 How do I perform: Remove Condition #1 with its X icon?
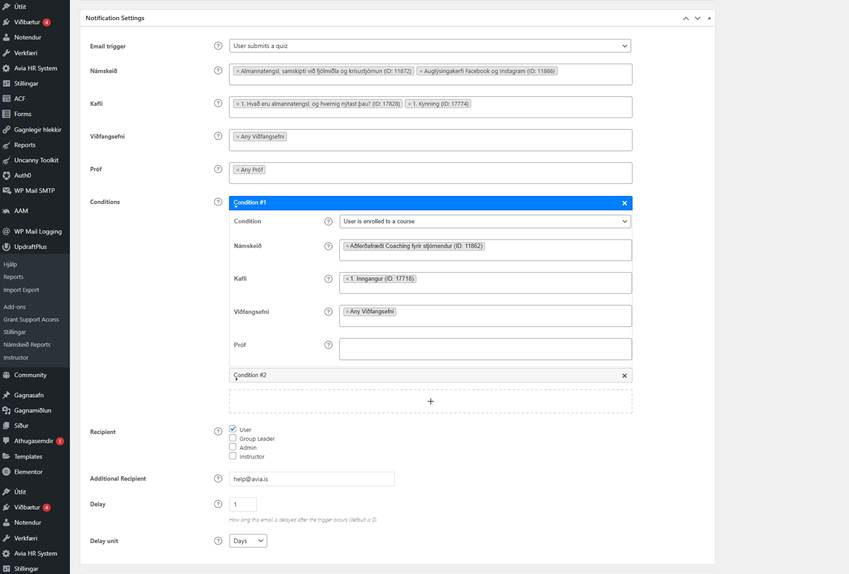(624, 203)
